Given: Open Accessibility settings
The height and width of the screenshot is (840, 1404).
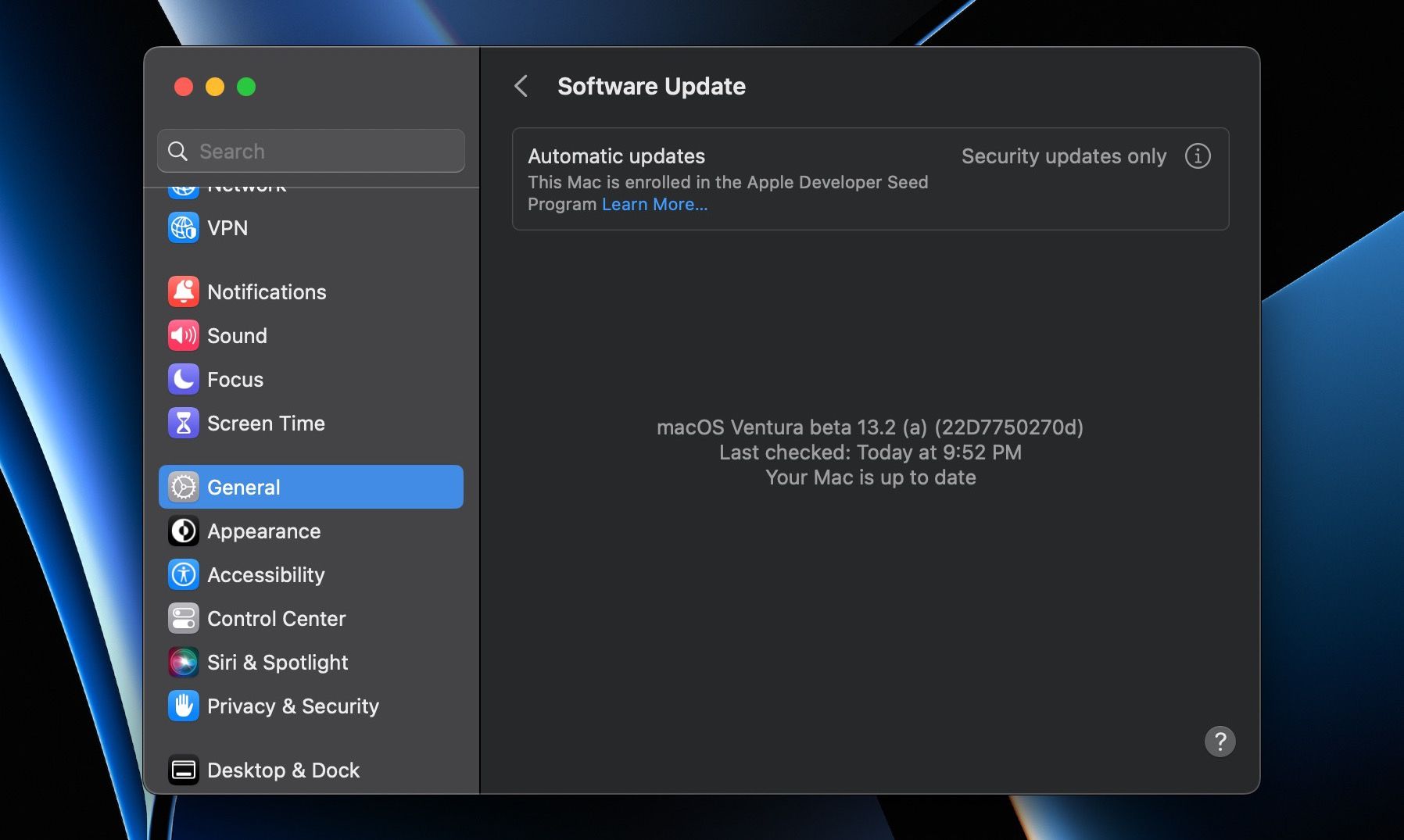Looking at the screenshot, I should [311, 575].
